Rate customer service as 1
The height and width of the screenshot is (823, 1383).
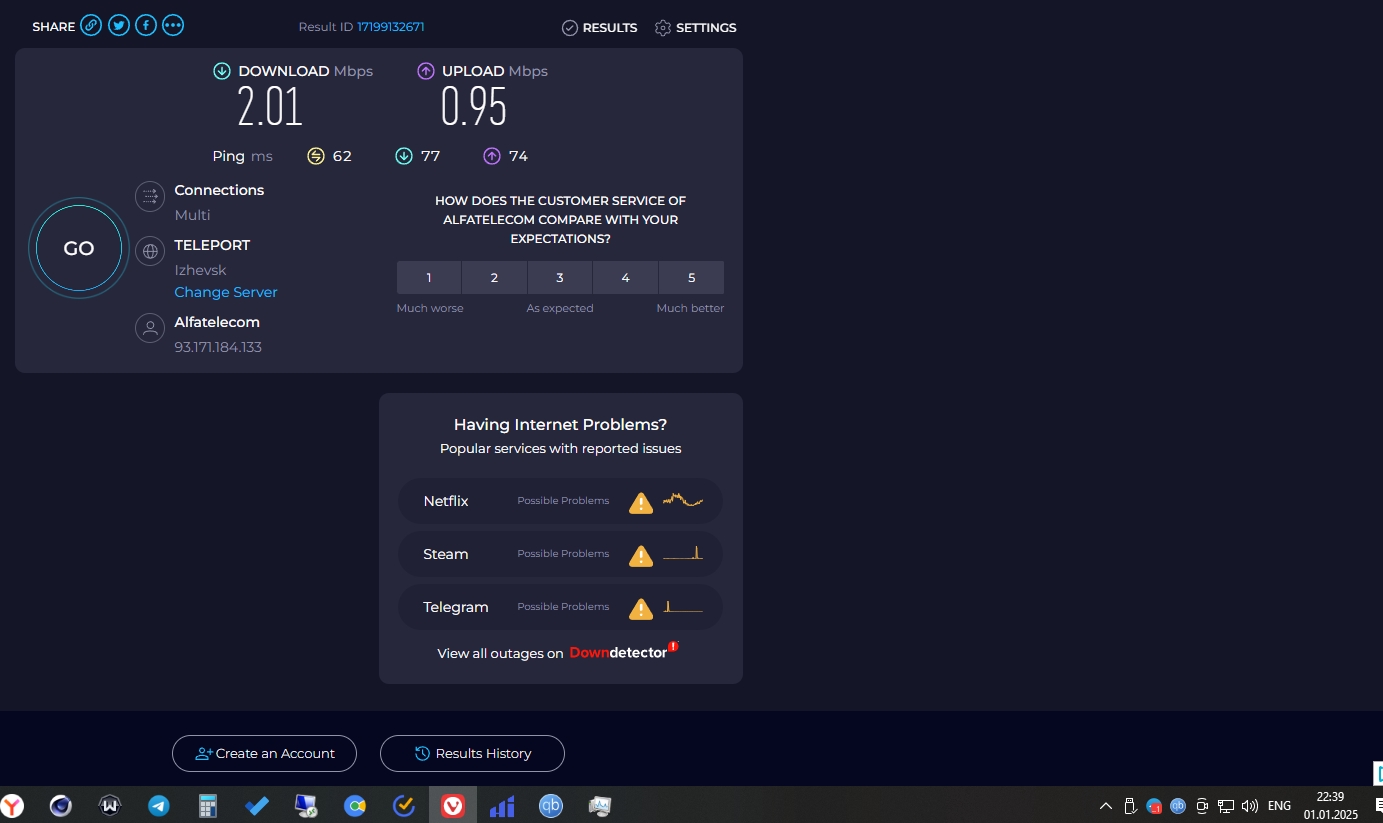click(429, 278)
